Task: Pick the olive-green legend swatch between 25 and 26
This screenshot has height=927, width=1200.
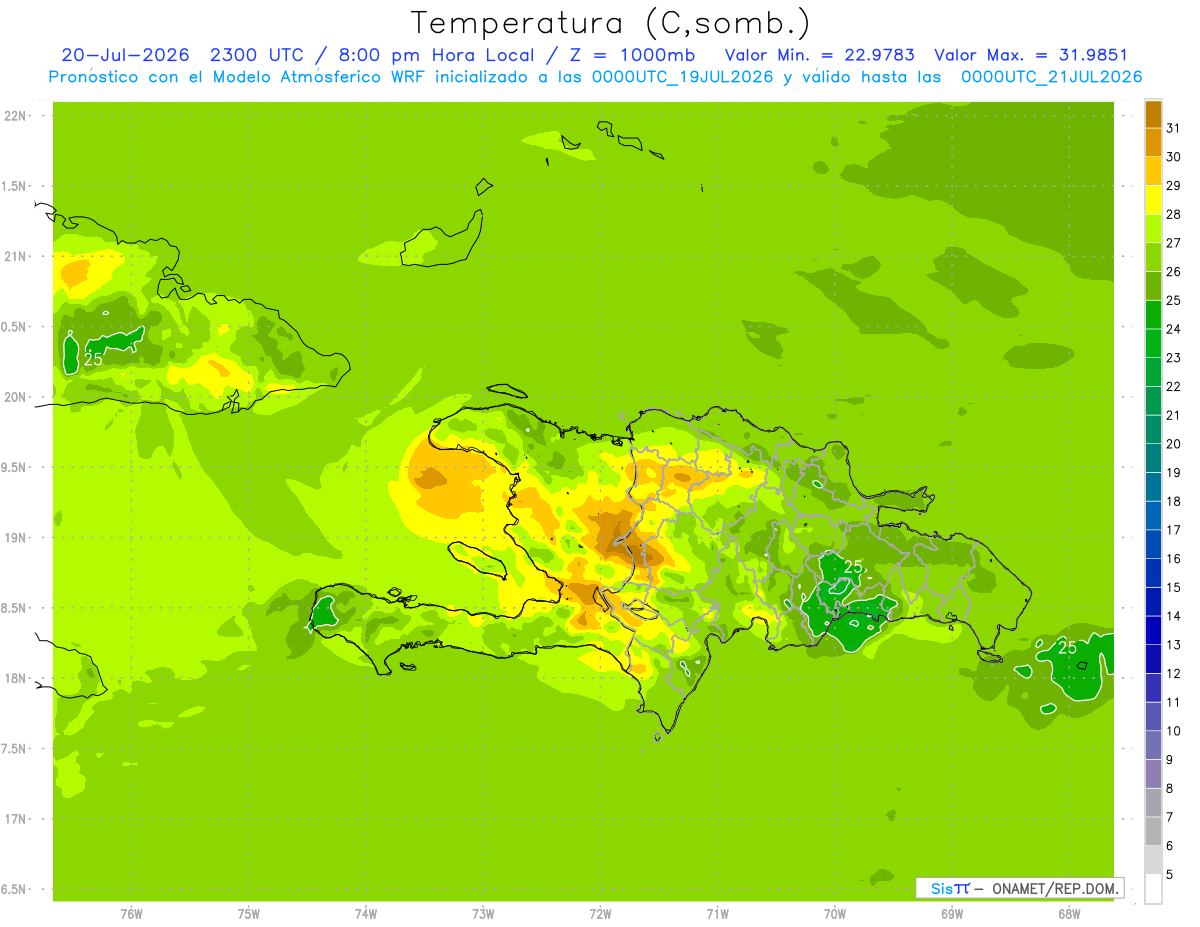Action: click(x=1153, y=285)
